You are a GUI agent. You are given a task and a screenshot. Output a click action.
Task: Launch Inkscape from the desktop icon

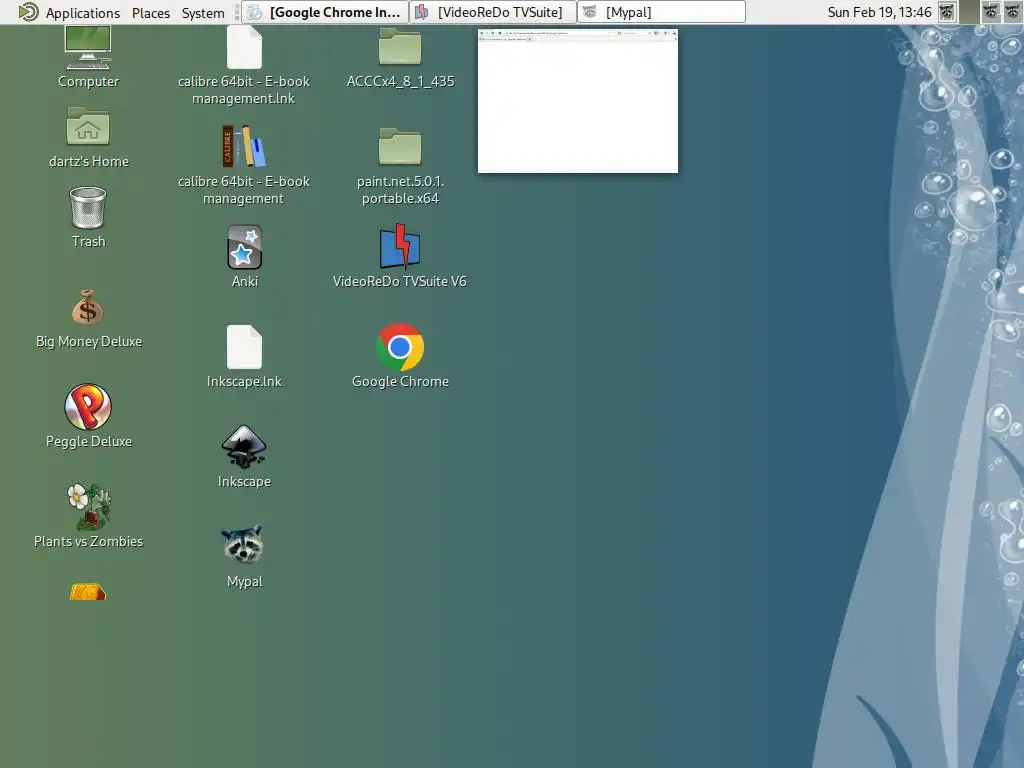244,447
